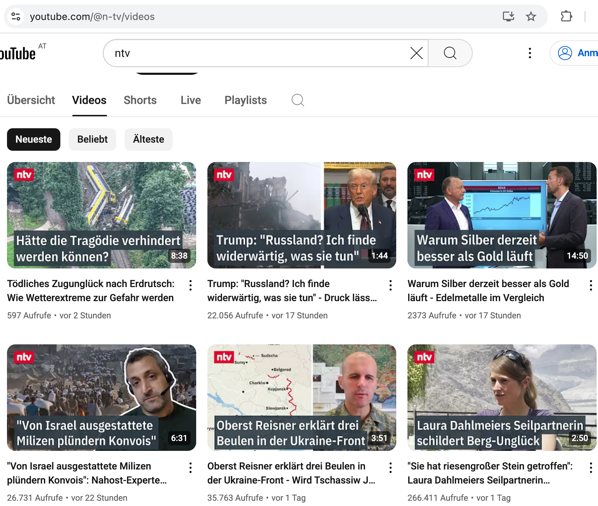
Task: Click "266.411 Aufrufe • vor 1 Tag" text
Action: pyautogui.click(x=459, y=498)
